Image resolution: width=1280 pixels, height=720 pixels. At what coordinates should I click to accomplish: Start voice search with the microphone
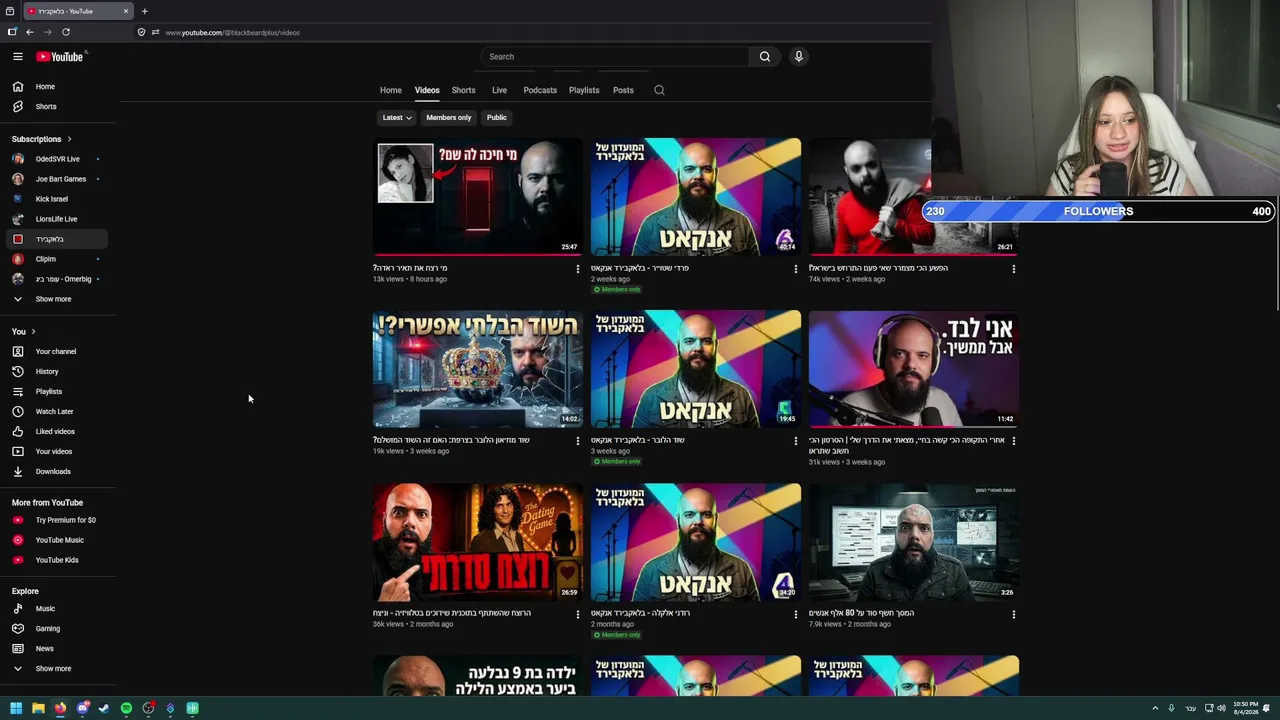click(798, 57)
